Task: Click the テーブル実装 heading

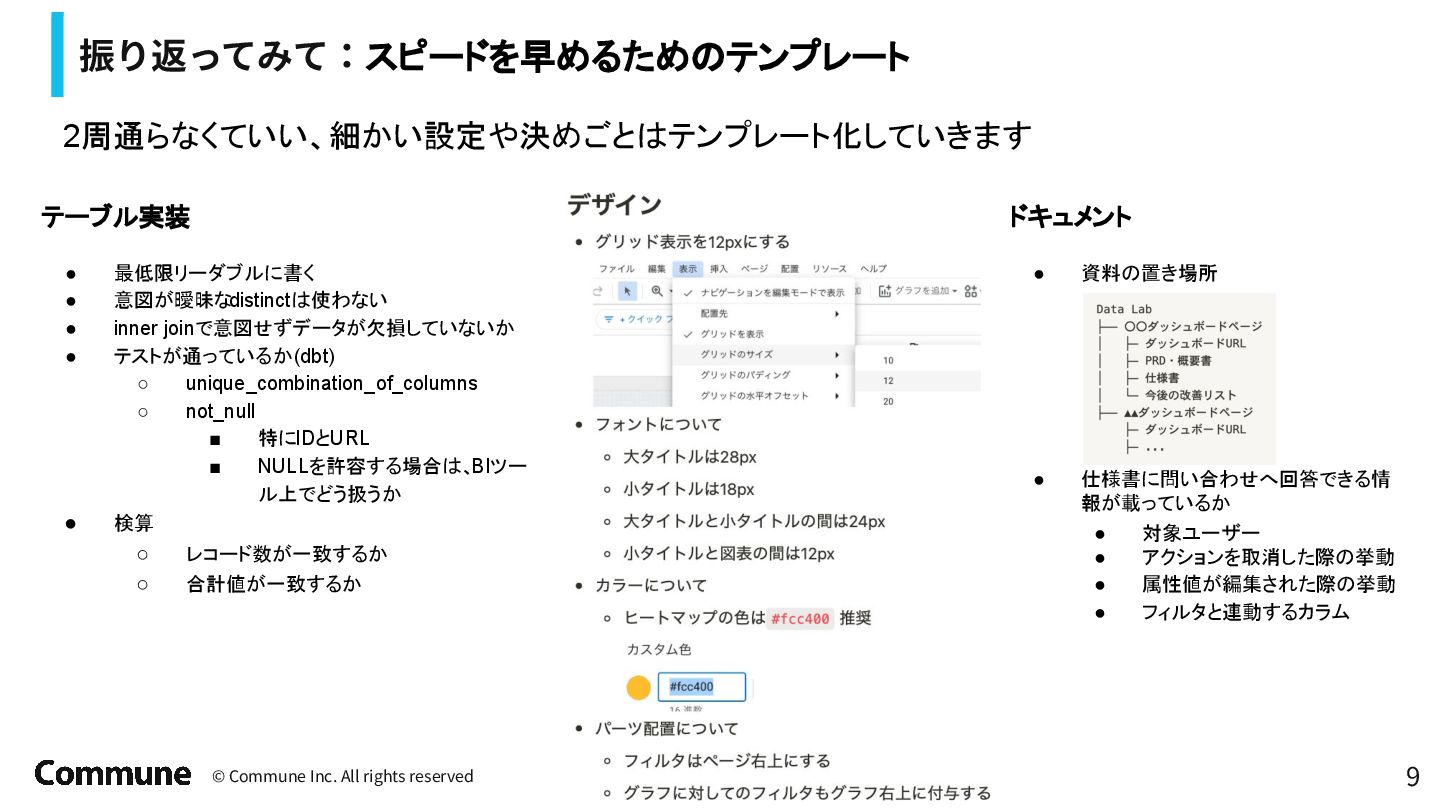Action: coord(115,217)
